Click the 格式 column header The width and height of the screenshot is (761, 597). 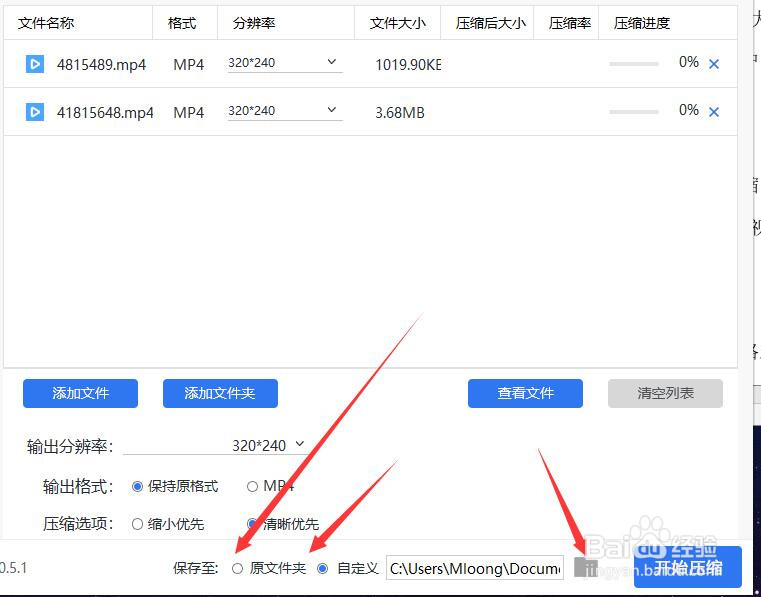coord(182,23)
